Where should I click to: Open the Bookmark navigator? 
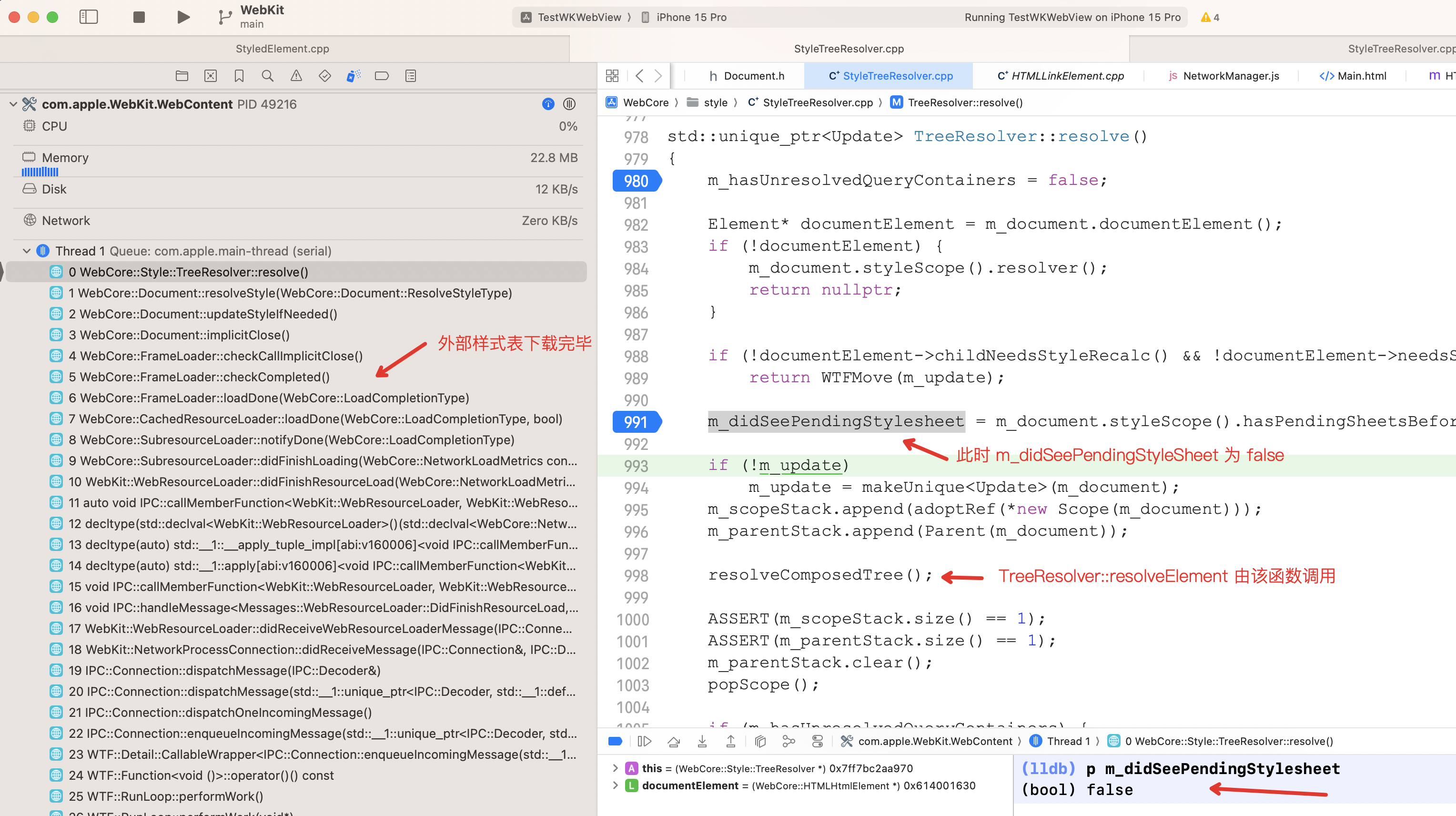pyautogui.click(x=239, y=76)
